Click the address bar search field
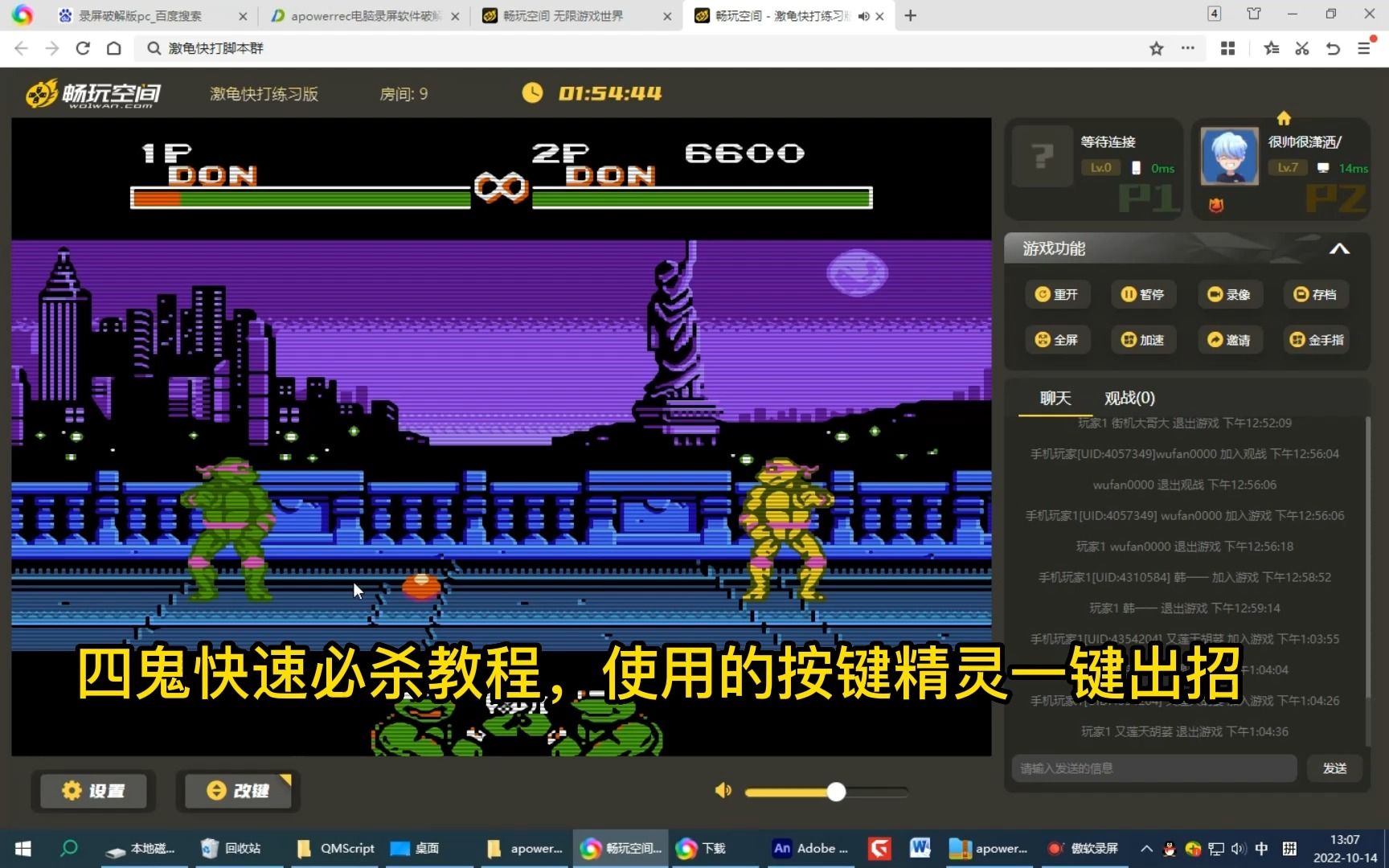The width and height of the screenshot is (1389, 868). click(643, 48)
